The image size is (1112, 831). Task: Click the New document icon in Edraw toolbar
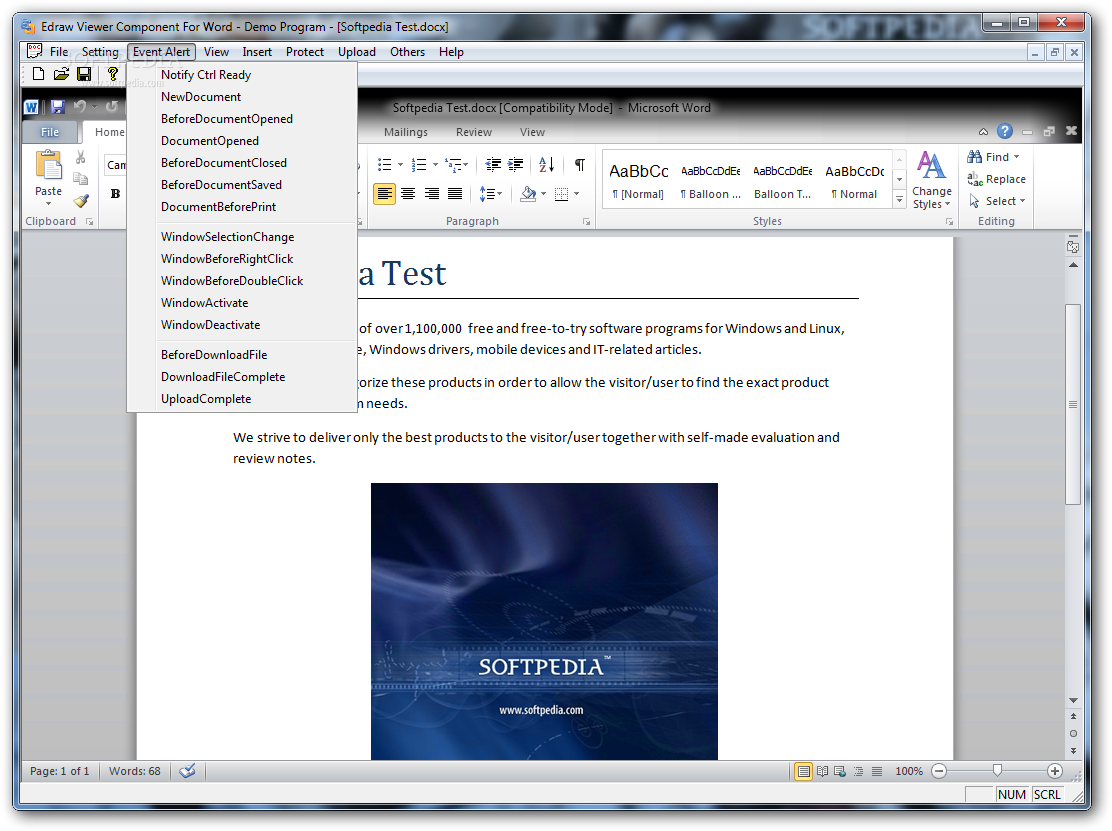pos(38,74)
